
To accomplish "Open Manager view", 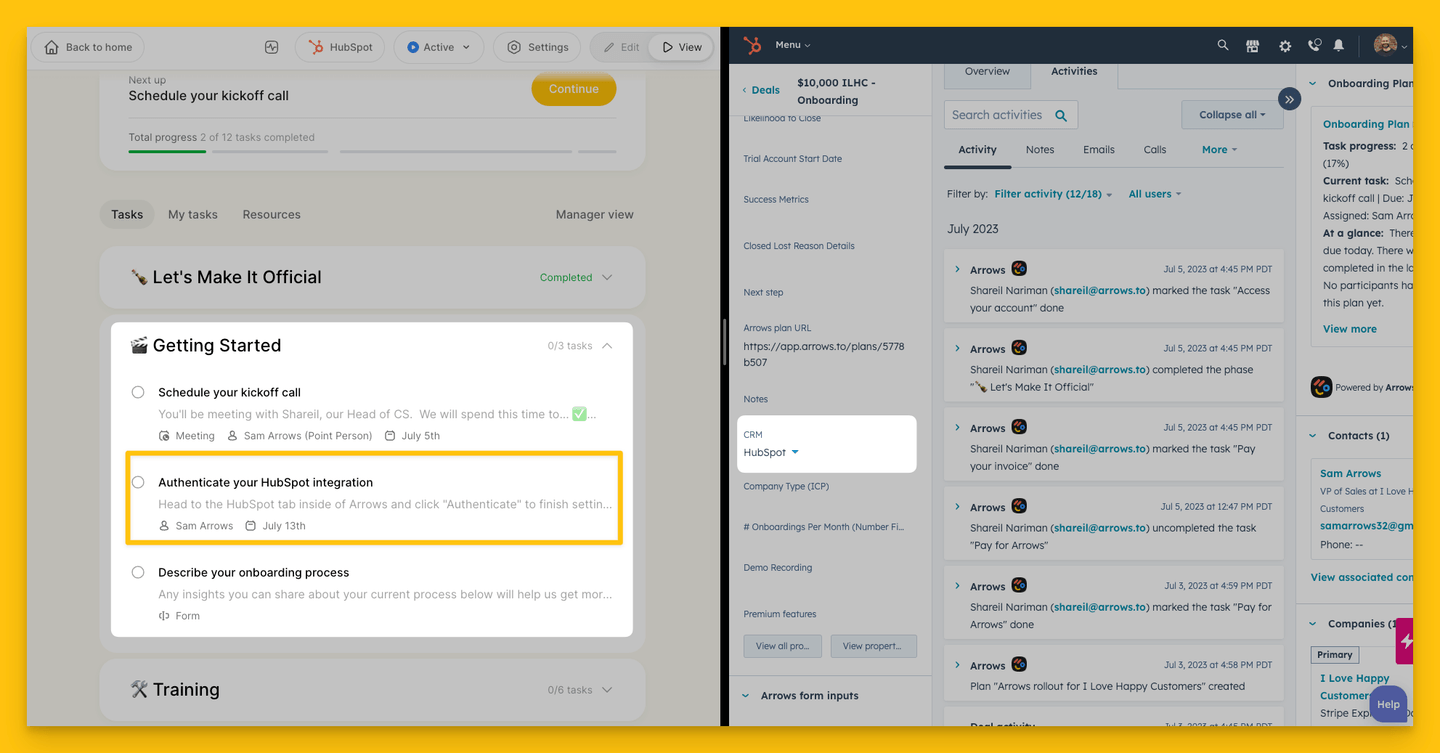I will pyautogui.click(x=595, y=214).
